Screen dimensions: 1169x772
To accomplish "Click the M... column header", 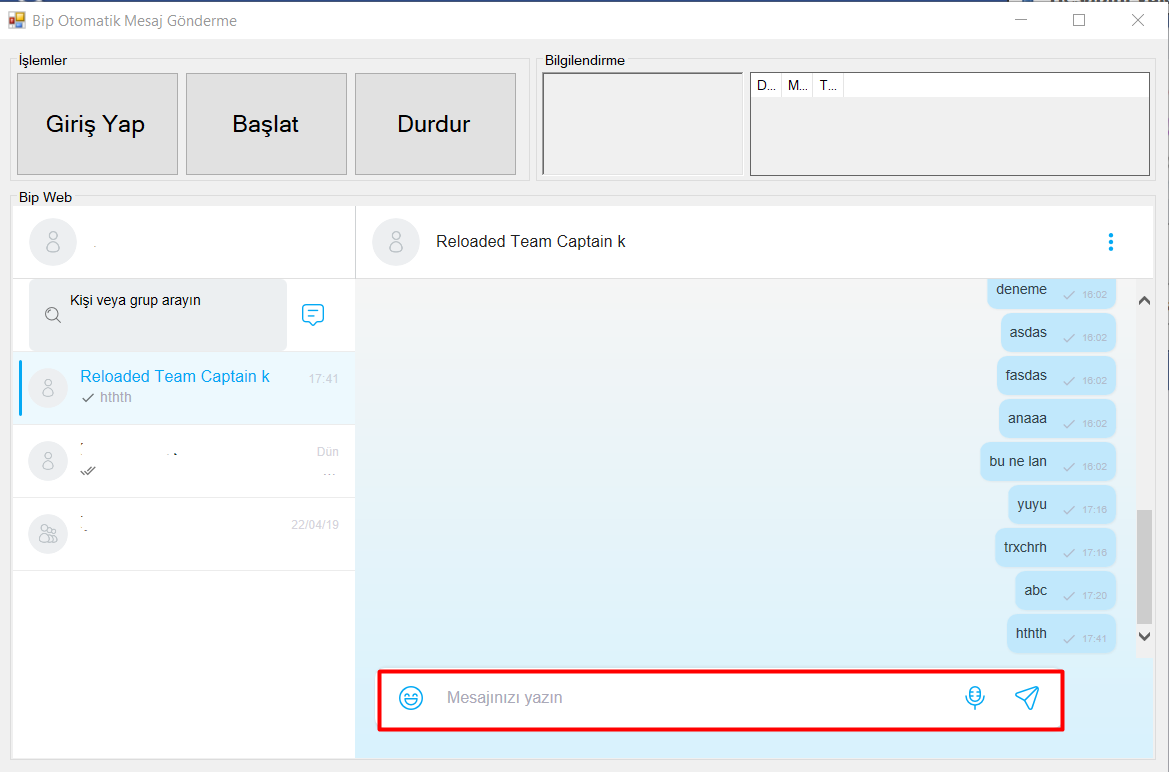I will click(797, 86).
